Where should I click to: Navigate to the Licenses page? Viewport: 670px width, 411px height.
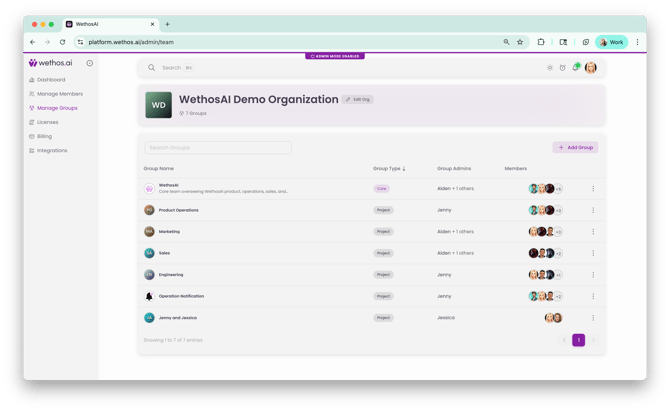48,122
